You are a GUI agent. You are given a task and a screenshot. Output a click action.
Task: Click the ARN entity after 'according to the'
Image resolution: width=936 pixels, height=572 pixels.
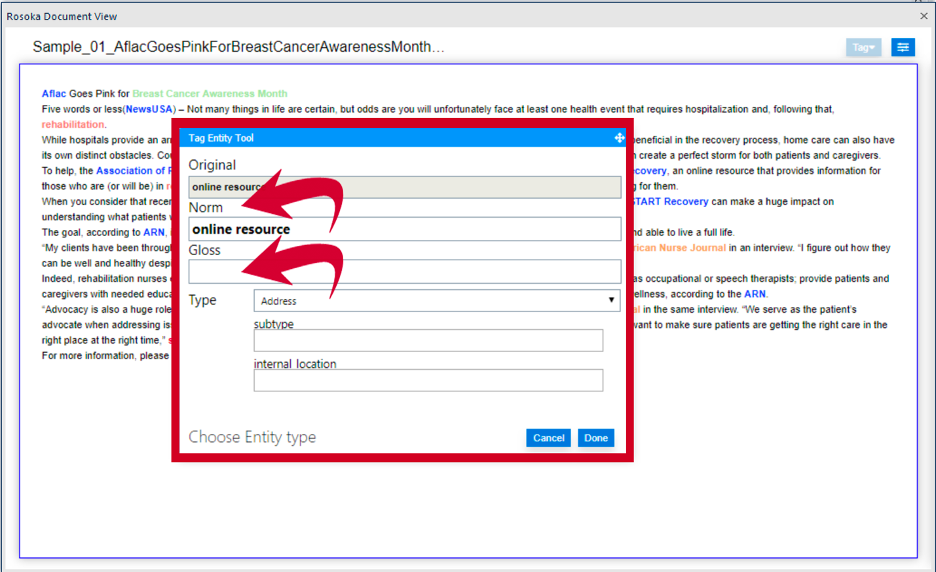[x=755, y=294]
